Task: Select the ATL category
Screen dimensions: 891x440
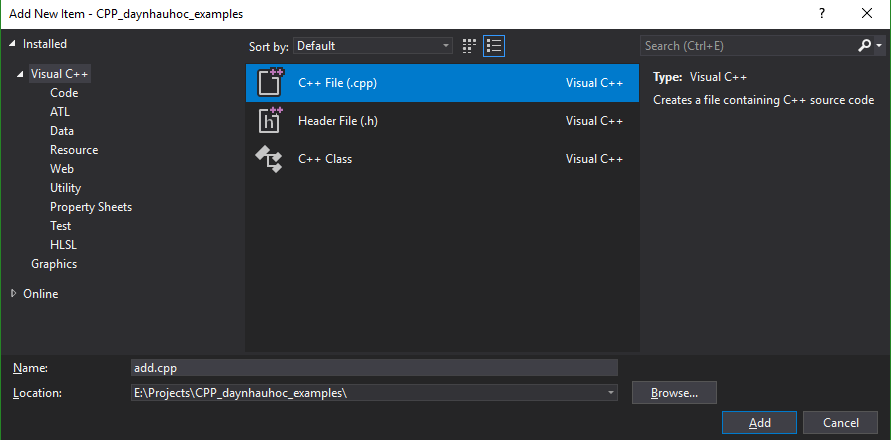Action: point(60,112)
